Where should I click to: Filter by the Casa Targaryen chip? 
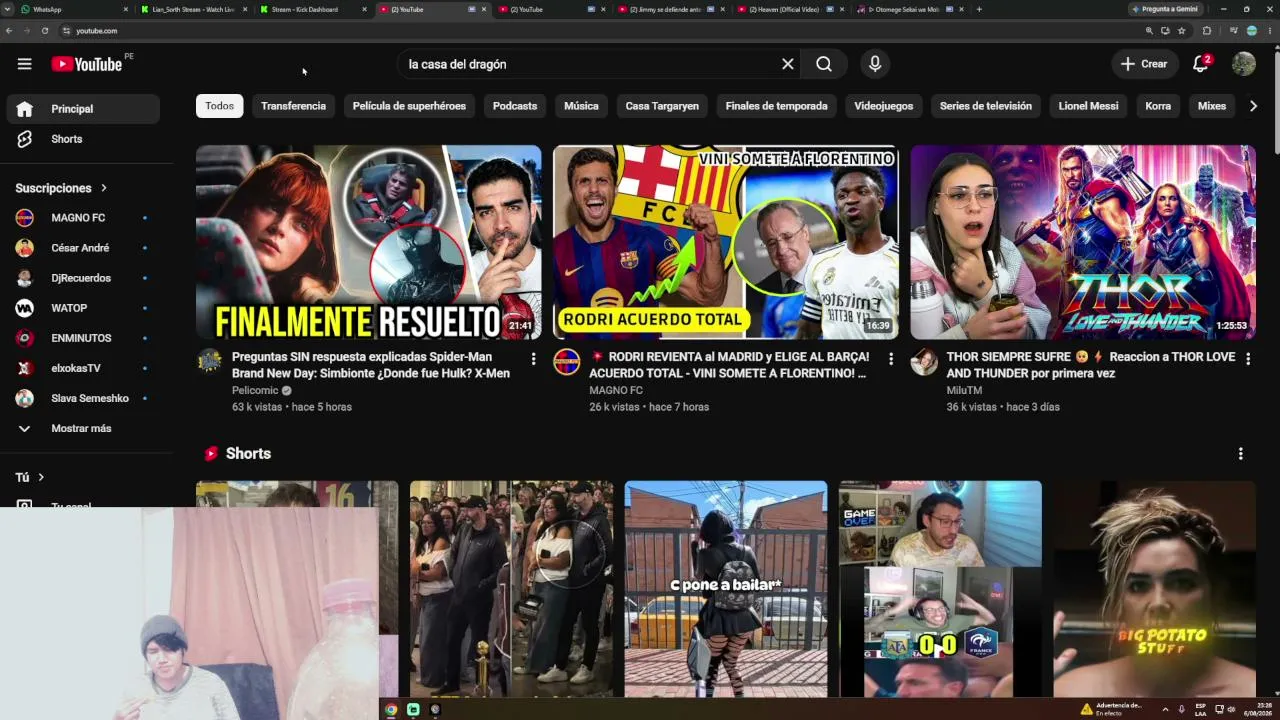[662, 106]
